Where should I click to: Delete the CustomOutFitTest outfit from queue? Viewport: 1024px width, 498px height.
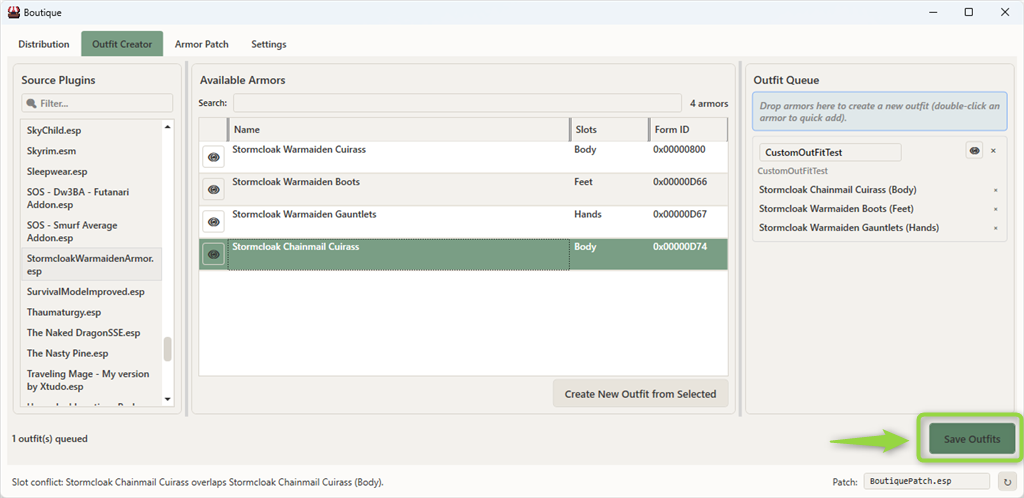(x=993, y=151)
